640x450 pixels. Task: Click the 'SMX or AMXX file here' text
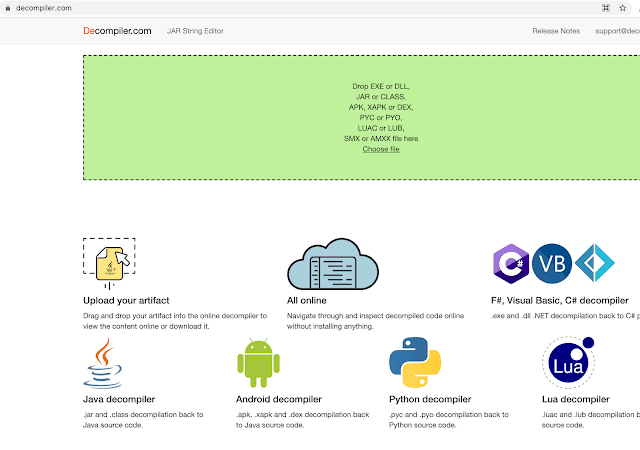(x=381, y=139)
